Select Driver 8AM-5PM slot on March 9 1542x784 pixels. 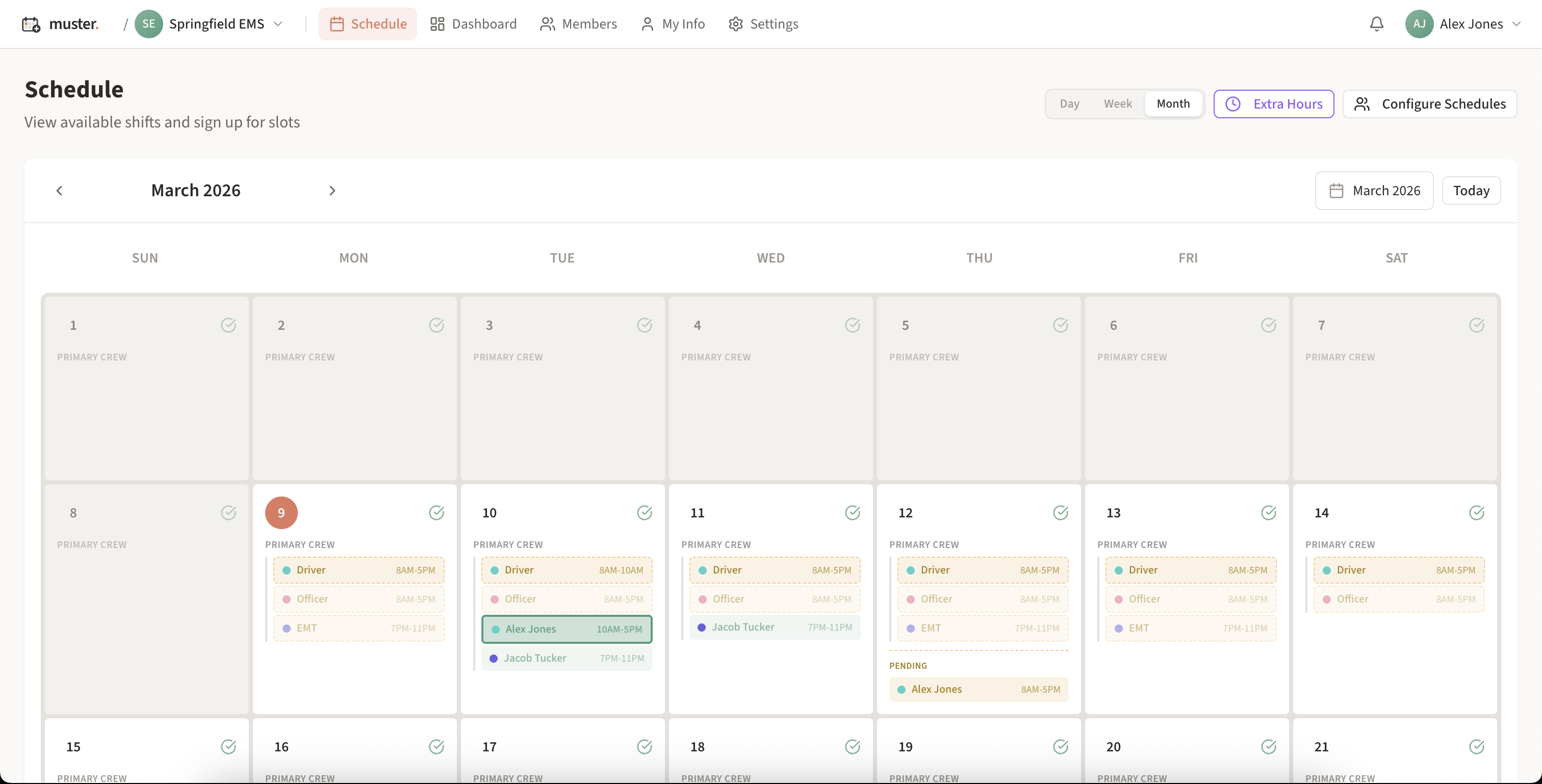358,570
